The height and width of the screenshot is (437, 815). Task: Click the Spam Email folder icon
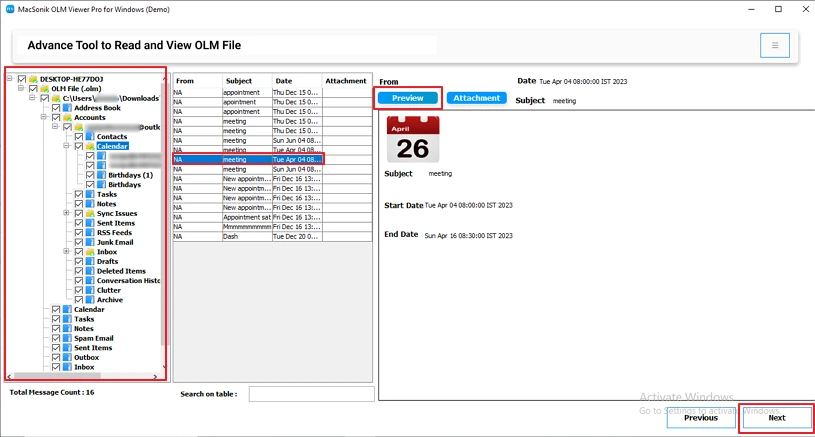[x=68, y=338]
